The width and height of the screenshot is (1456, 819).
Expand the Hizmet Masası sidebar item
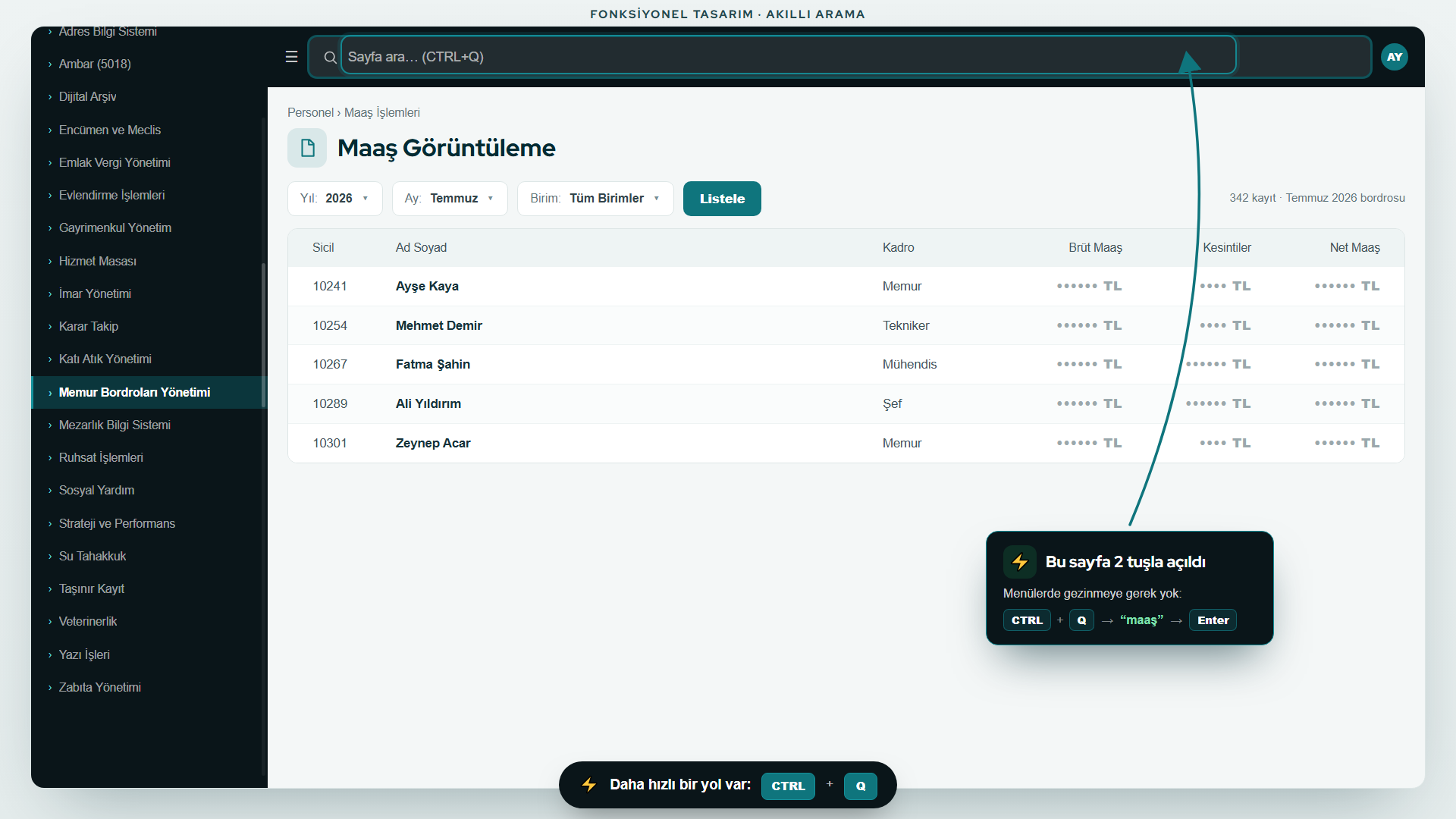click(x=148, y=261)
